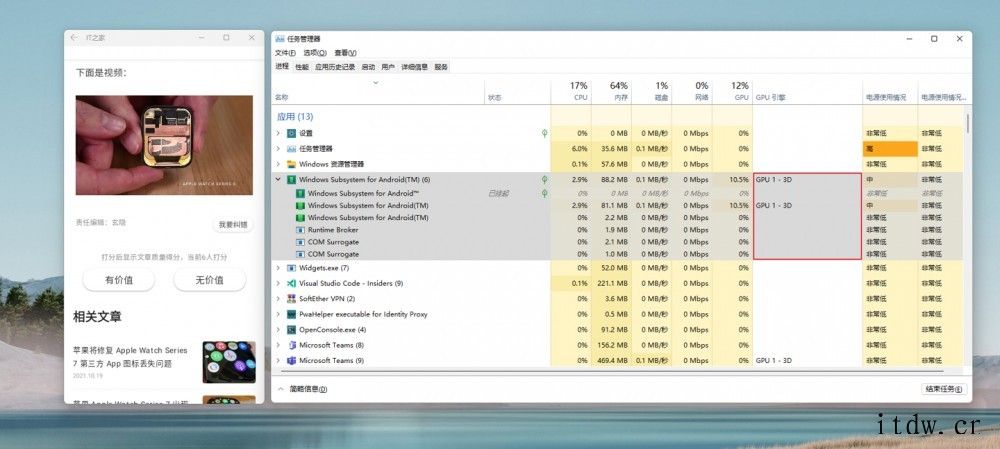The image size is (1000, 449).
Task: Switch to the 性能 tab
Action: point(302,66)
